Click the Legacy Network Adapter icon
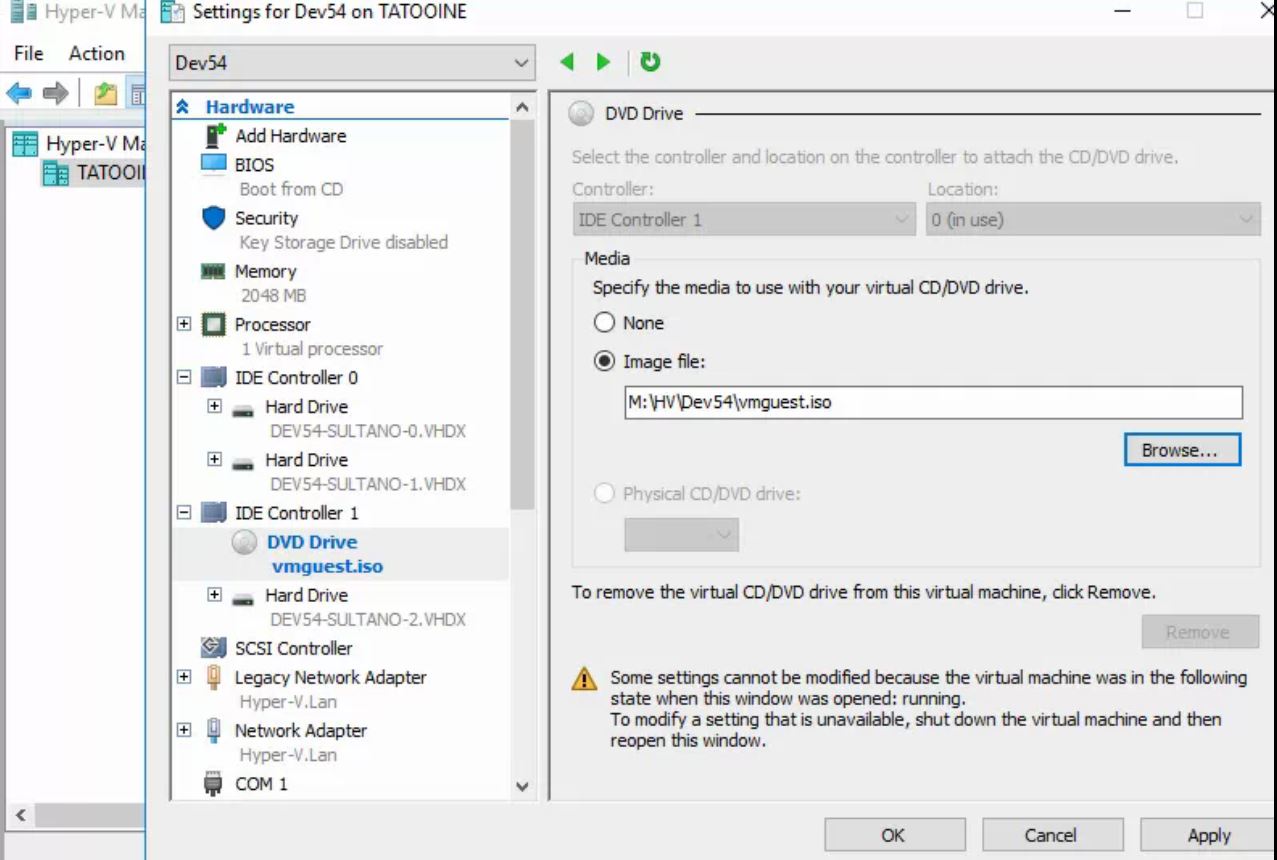 [x=213, y=678]
